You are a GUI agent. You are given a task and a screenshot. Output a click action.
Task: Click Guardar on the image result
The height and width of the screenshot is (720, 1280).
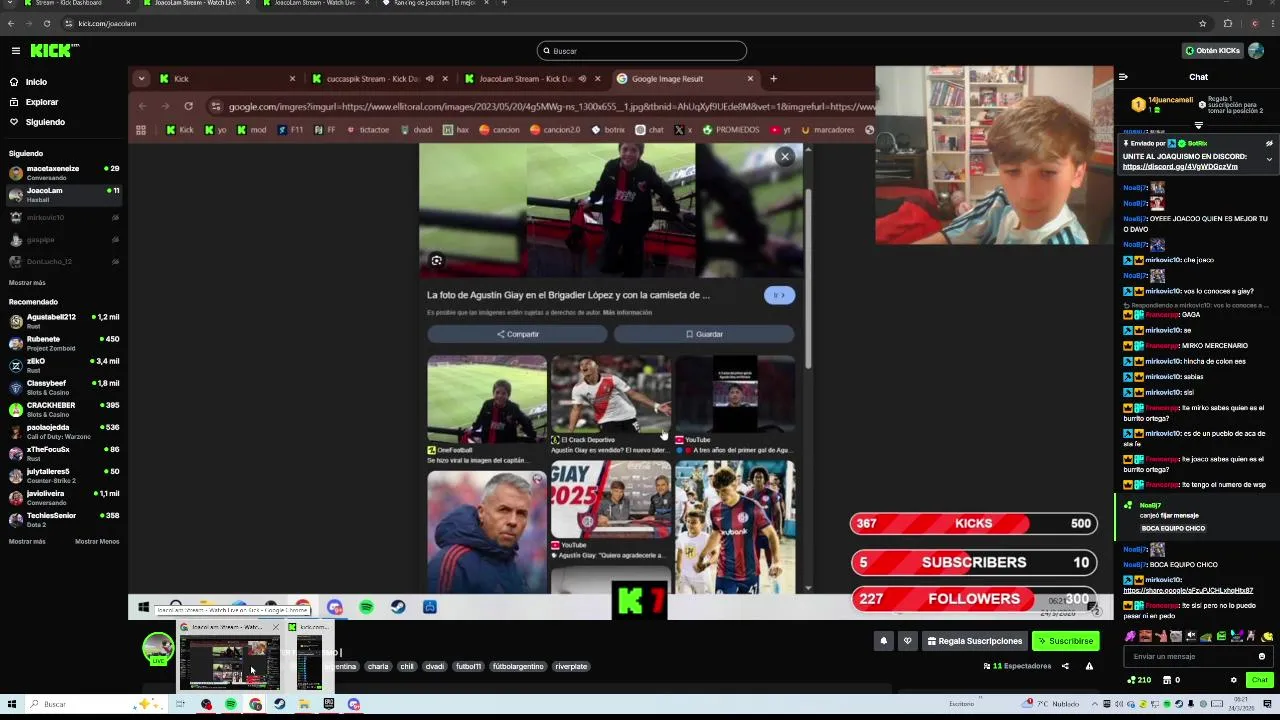pos(704,334)
